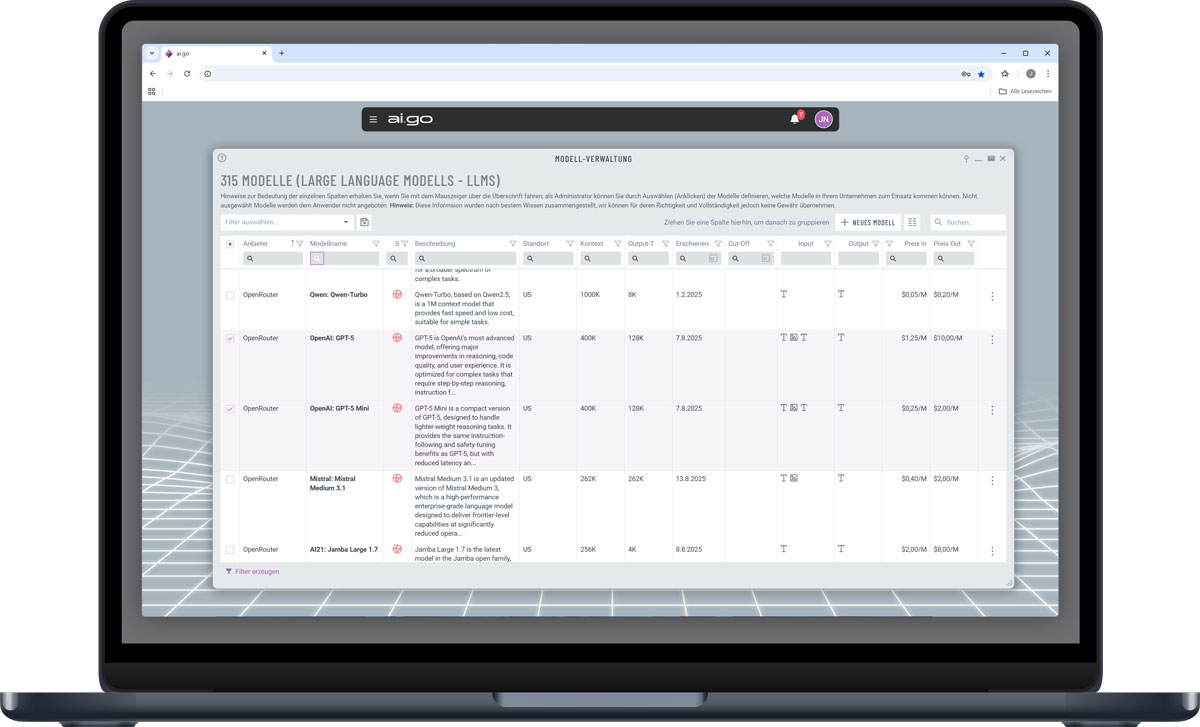Sort by the Anbieter column header
This screenshot has width=1200, height=727.
(x=256, y=244)
